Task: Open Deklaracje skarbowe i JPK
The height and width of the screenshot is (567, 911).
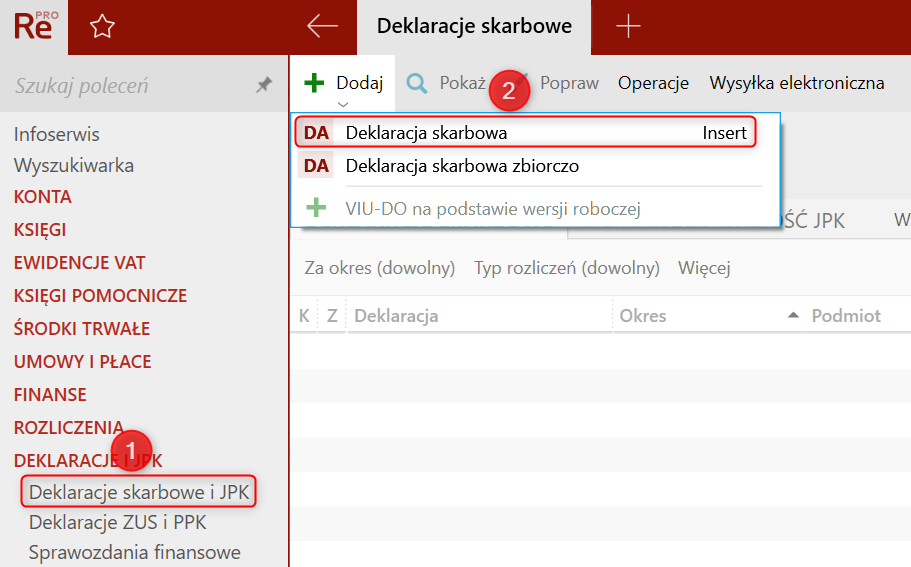Action: click(x=139, y=492)
